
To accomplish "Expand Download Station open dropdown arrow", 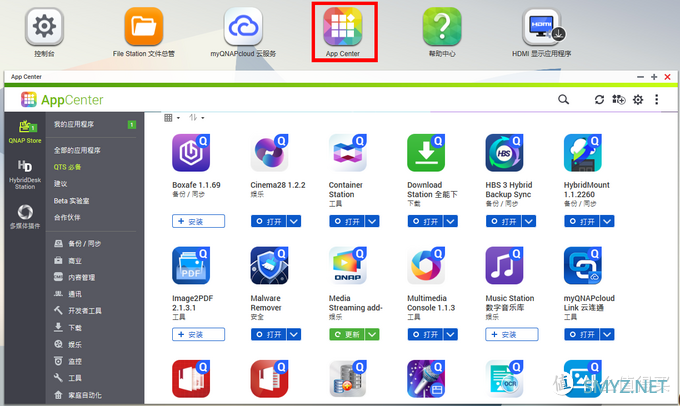I will point(451,221).
